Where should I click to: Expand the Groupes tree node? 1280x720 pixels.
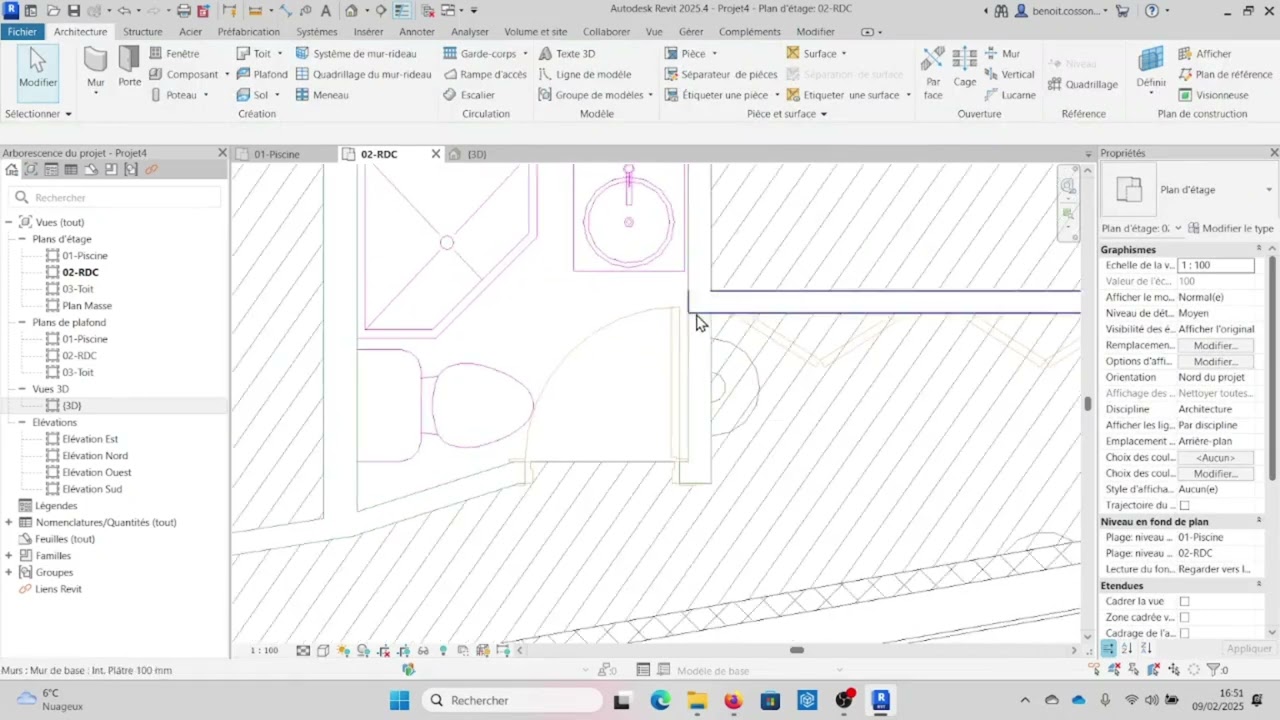pyautogui.click(x=9, y=573)
